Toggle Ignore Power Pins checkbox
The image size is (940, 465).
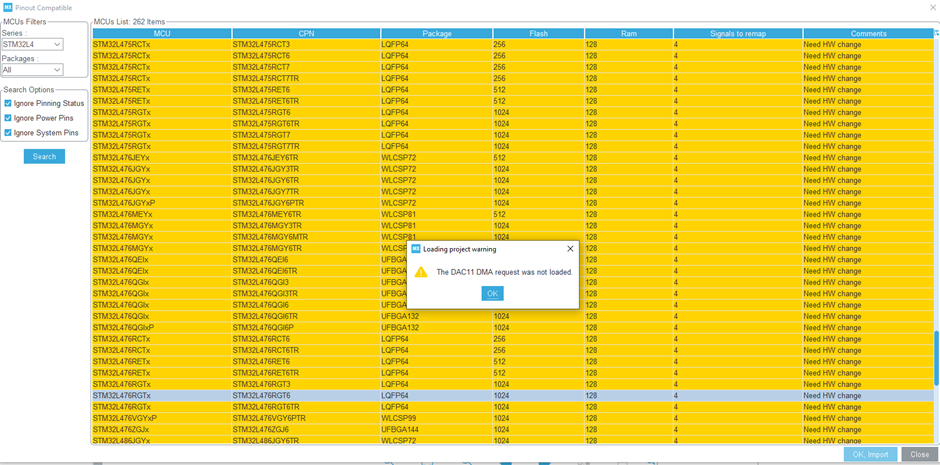[8, 118]
